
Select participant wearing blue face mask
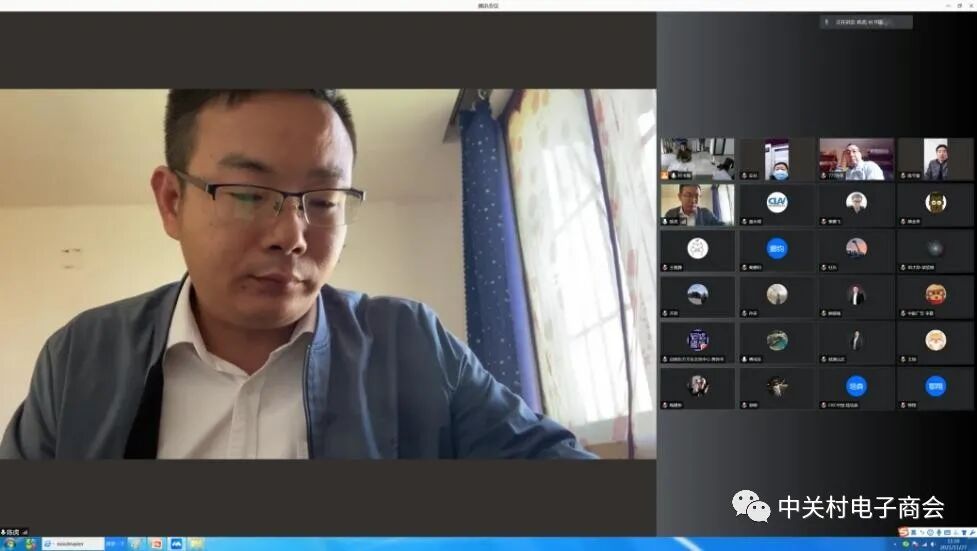(776, 159)
